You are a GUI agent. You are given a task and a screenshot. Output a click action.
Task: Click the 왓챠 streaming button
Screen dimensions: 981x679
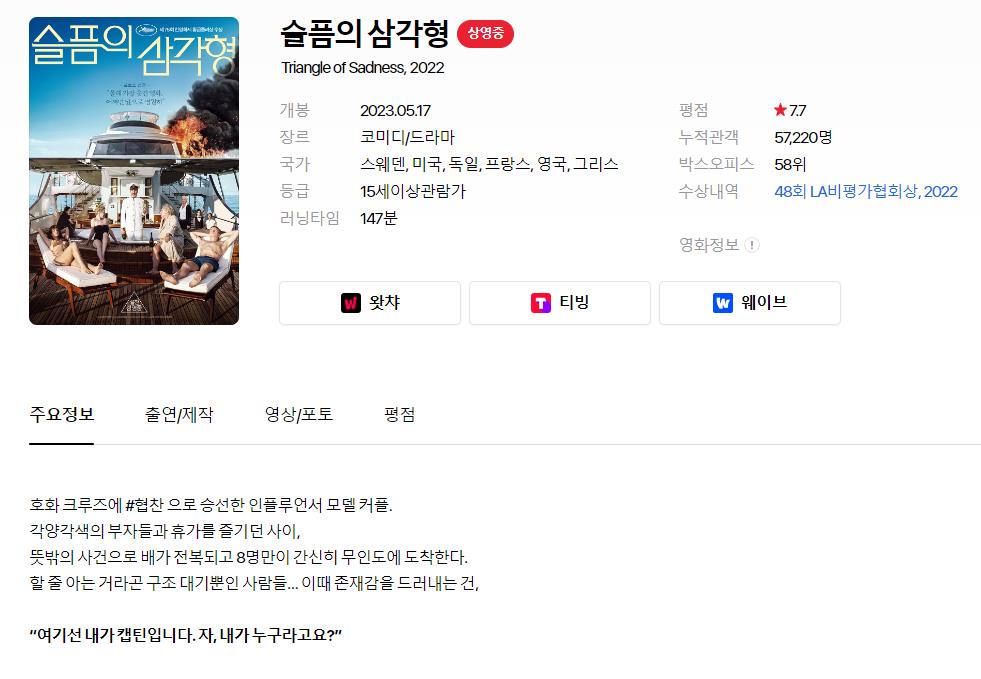(370, 303)
